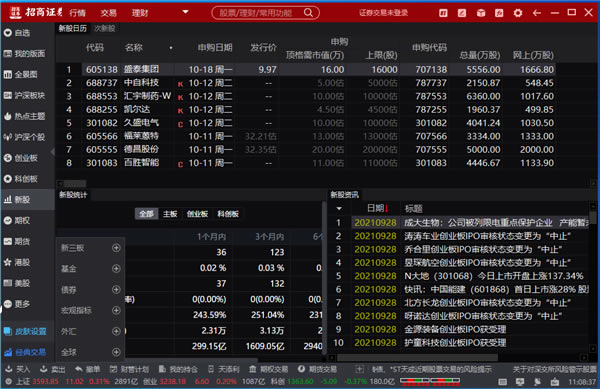Viewport: 600px width, 389px height.
Task: Open news 成大生物 headline row
Action: [470, 223]
